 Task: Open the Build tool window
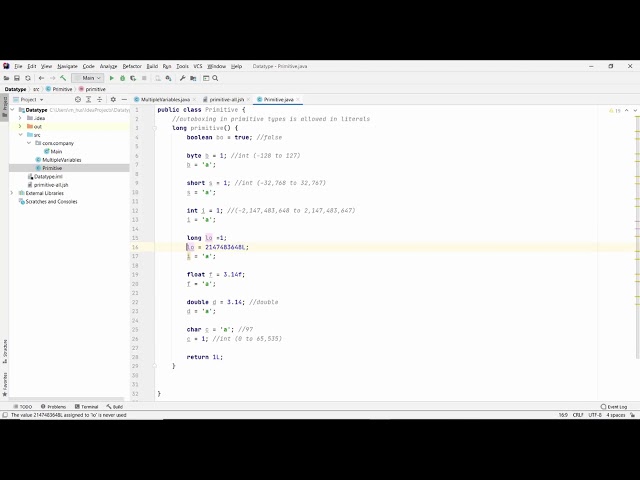[x=115, y=407]
